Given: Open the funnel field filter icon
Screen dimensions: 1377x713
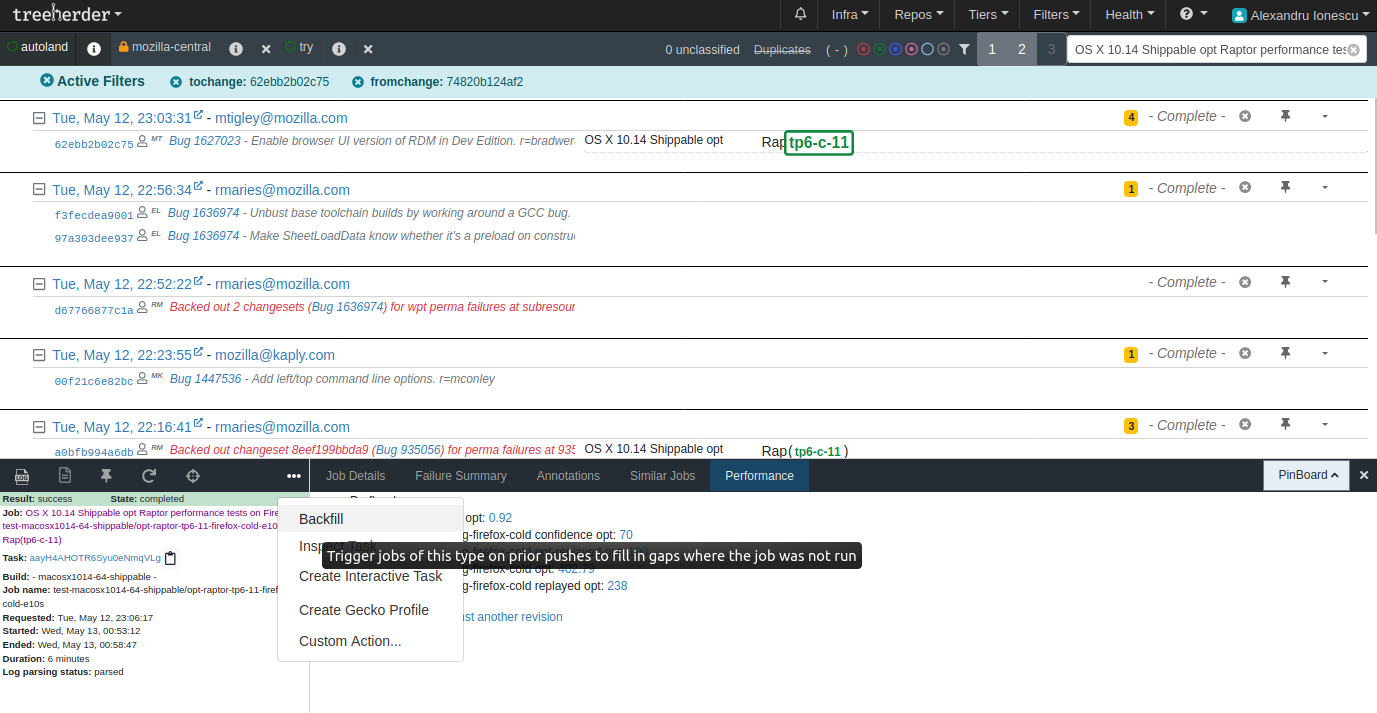Looking at the screenshot, I should coord(964,49).
